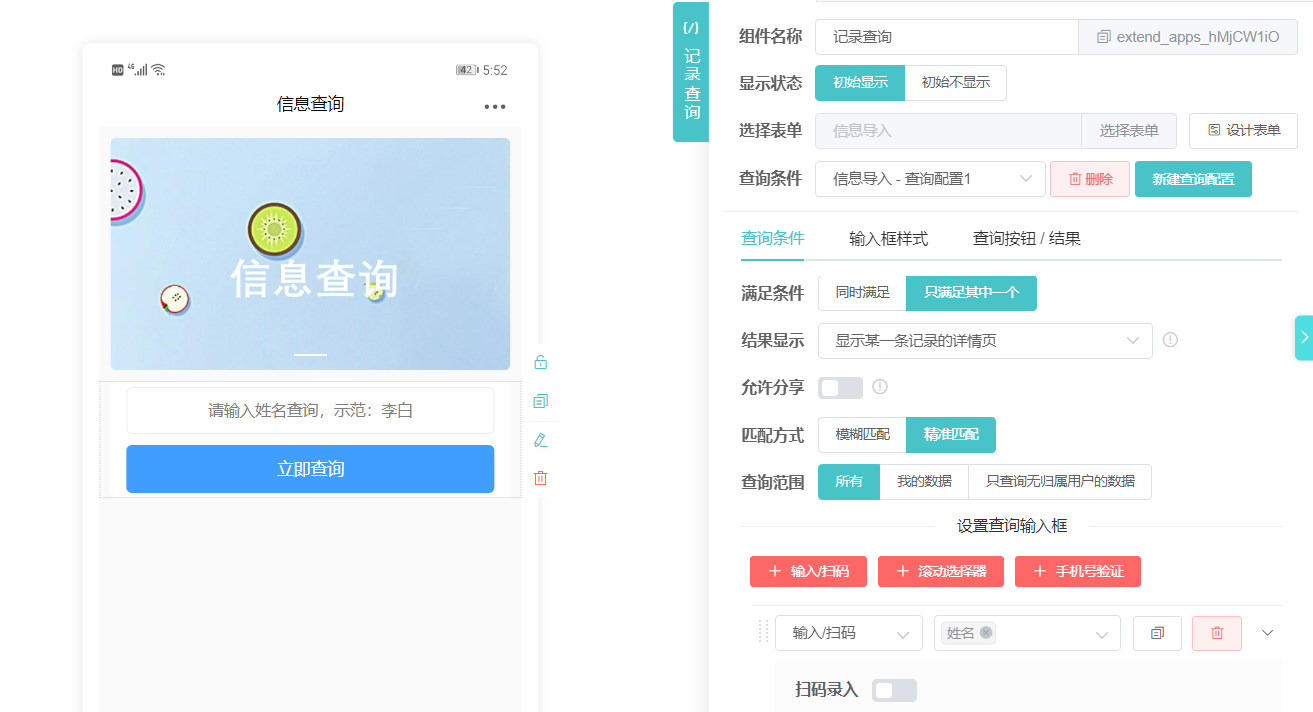
Task: Open the 查询条件 configuration dropdown
Action: click(930, 179)
